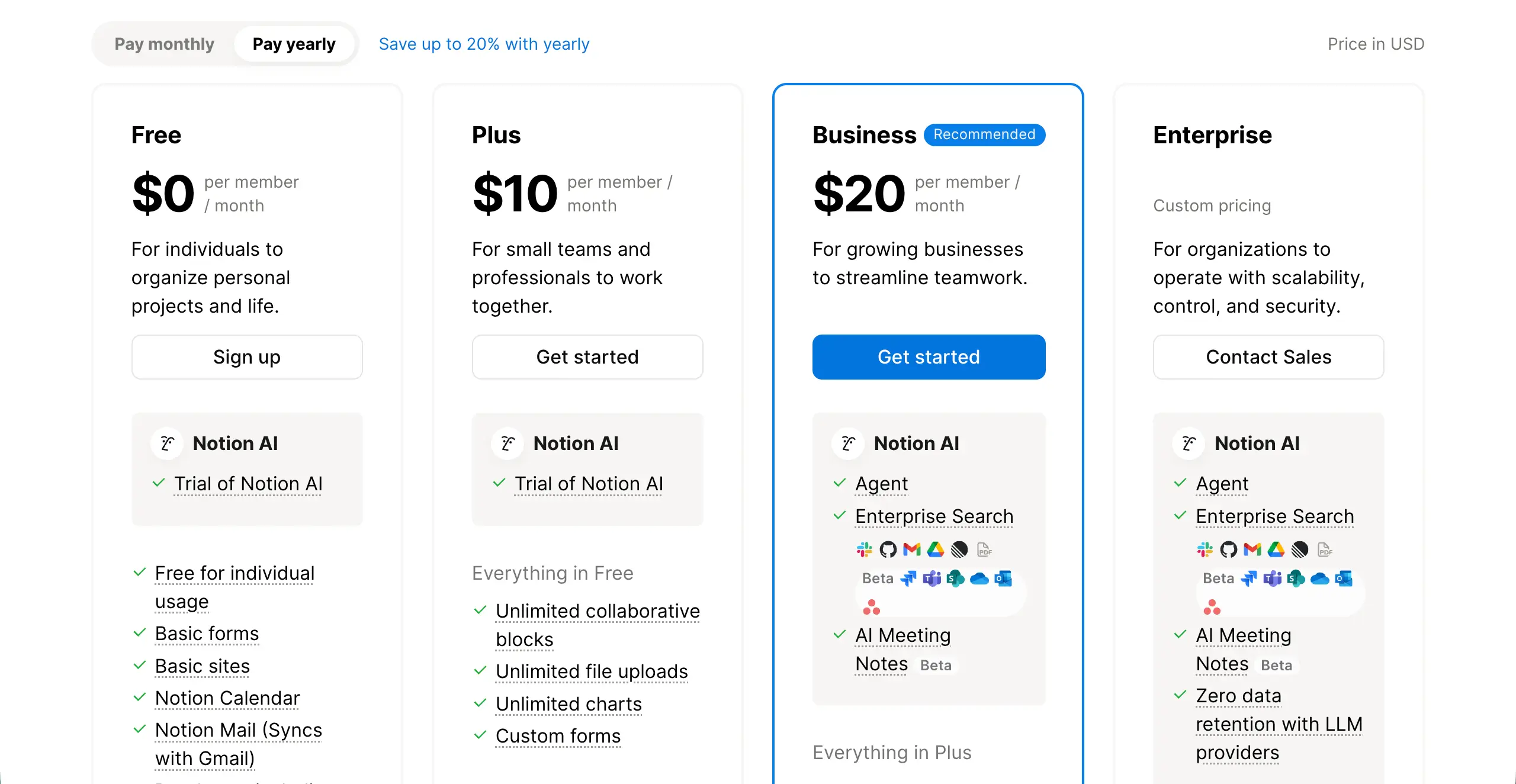This screenshot has width=1516, height=784.
Task: Select the PDF file icon under Enterprise Search
Action: (984, 550)
